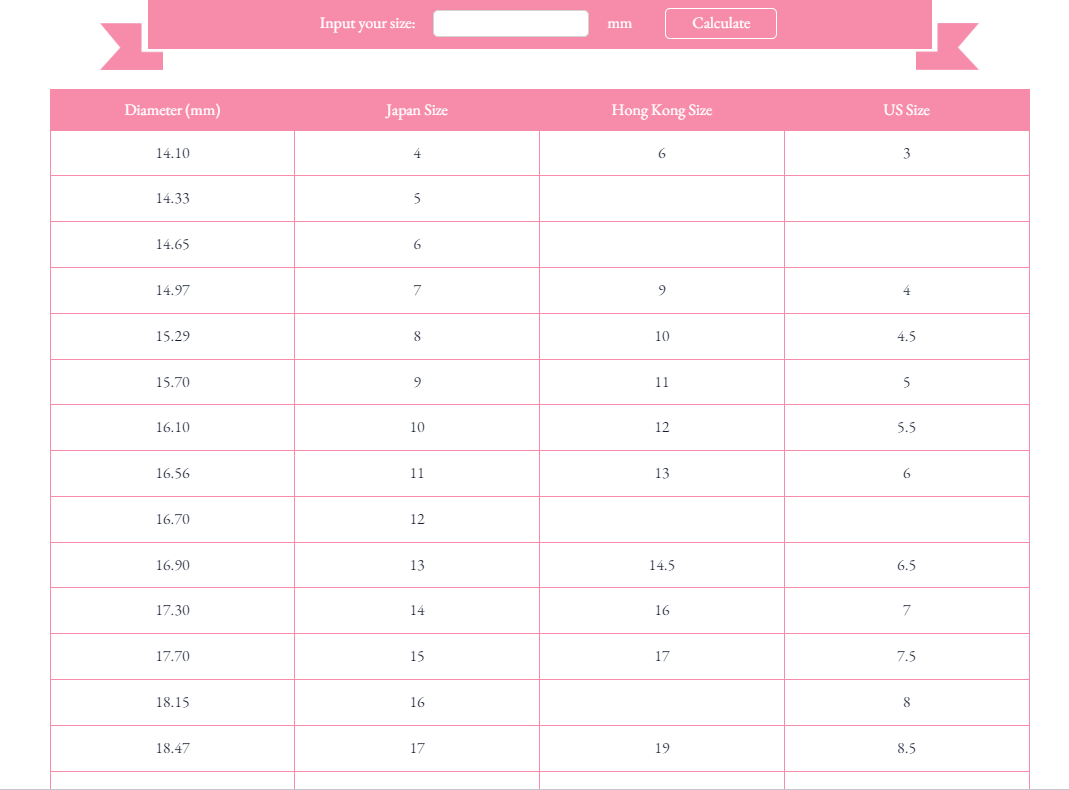Viewport: 1069px width, 790px height.
Task: Click the 'Input your size:' label
Action: pos(367,23)
